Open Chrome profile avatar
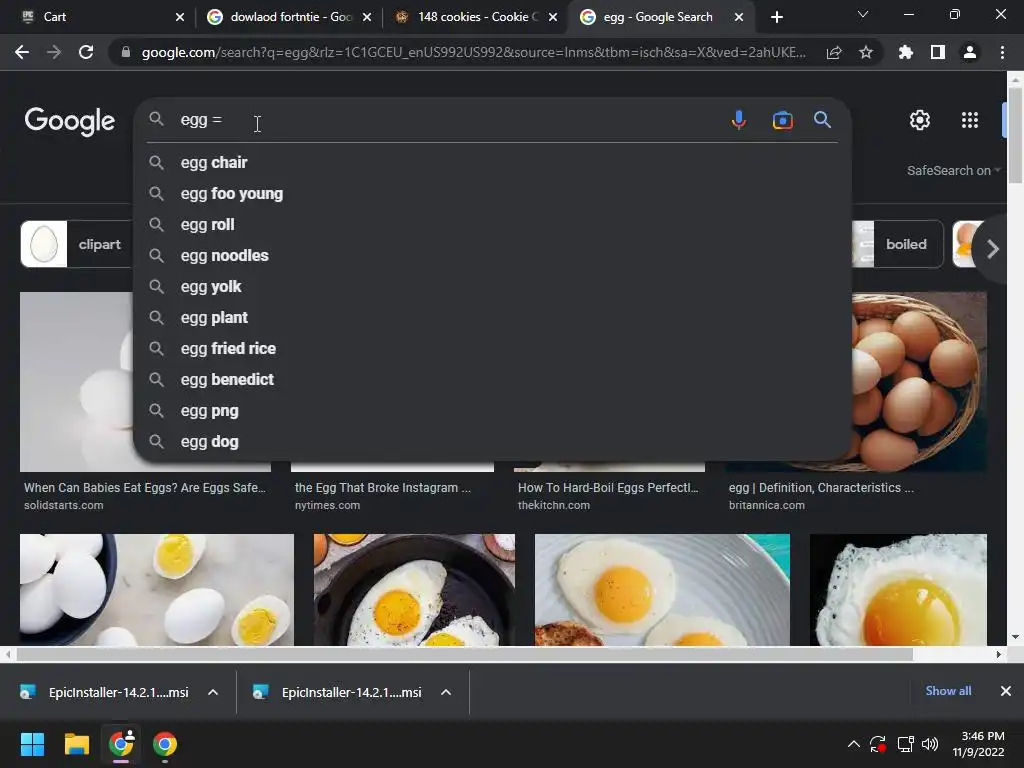 (970, 52)
